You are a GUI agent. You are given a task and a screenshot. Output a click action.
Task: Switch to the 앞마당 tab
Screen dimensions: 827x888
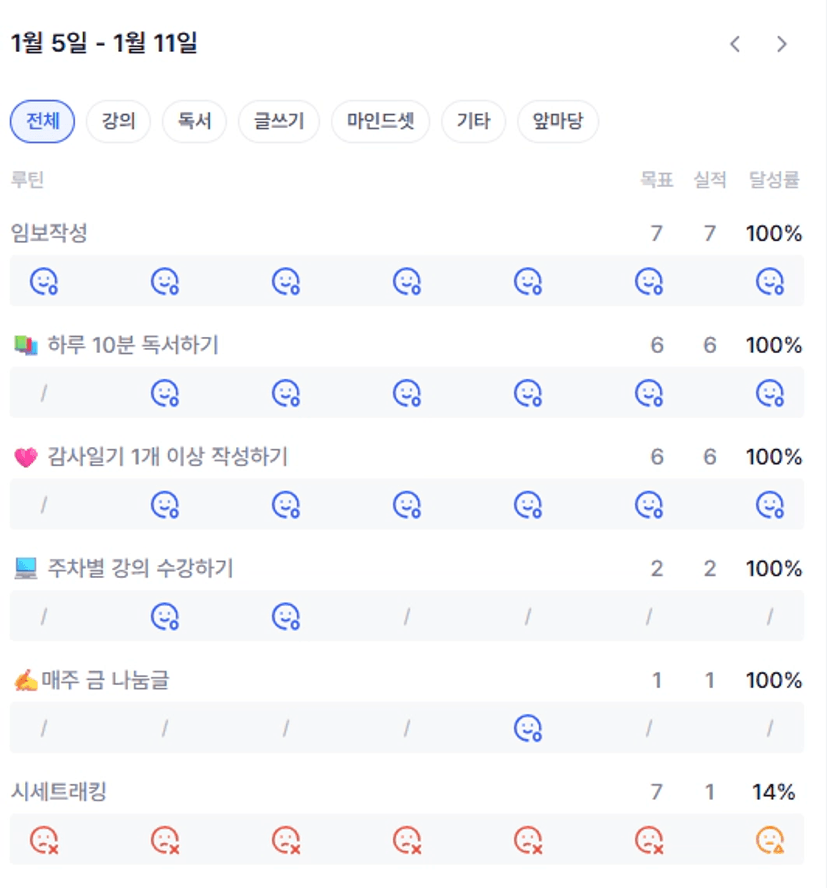pyautogui.click(x=558, y=122)
